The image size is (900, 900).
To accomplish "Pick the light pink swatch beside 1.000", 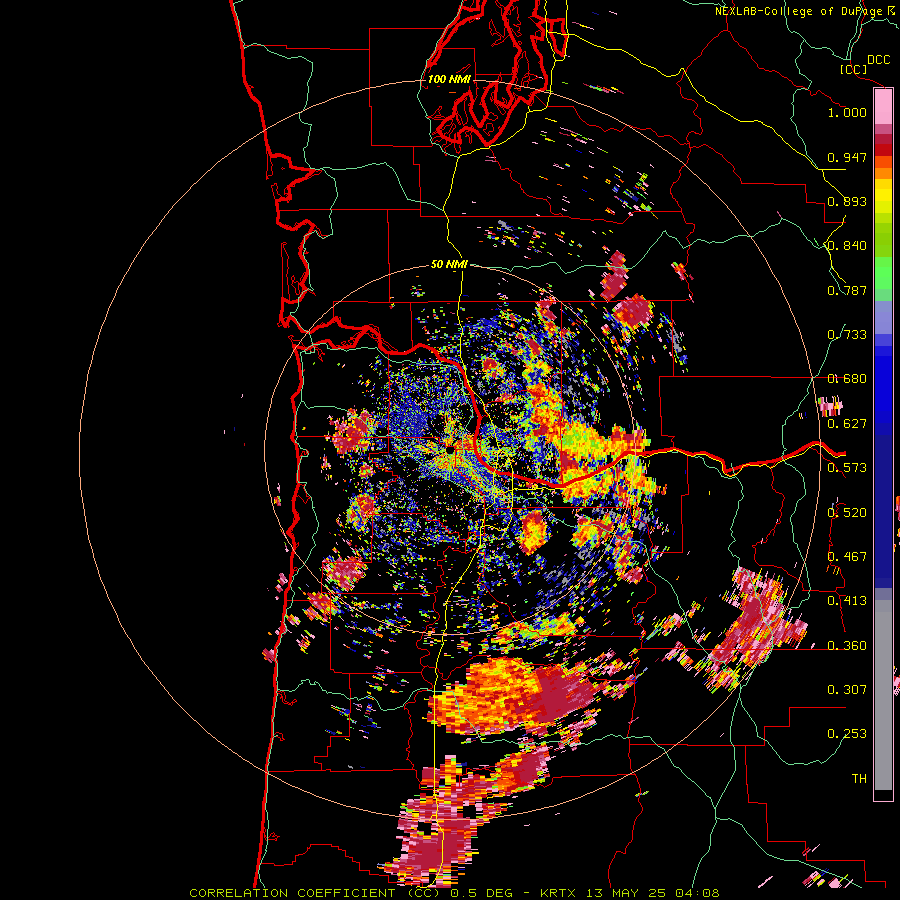I will pyautogui.click(x=883, y=107).
